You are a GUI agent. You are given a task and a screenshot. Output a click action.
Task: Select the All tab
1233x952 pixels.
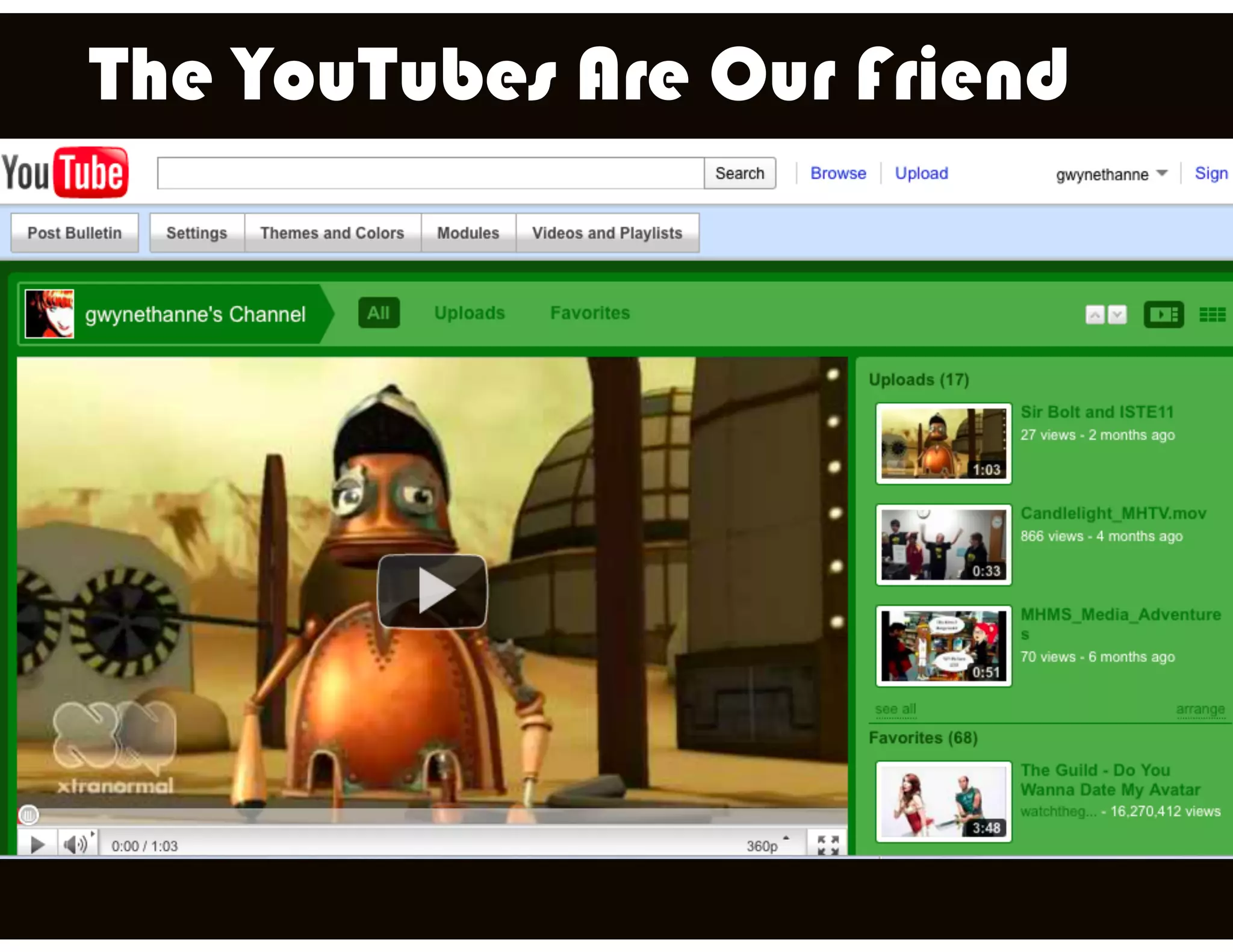(379, 313)
